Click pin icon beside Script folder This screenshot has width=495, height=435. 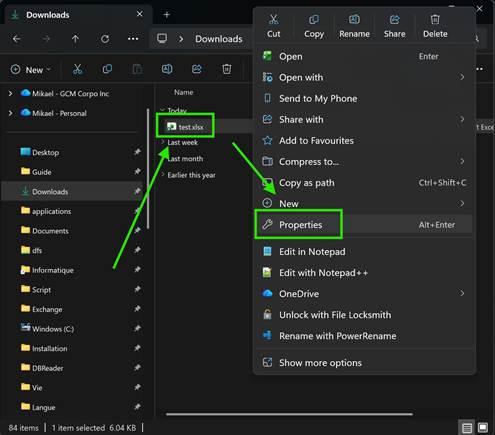pos(137,289)
